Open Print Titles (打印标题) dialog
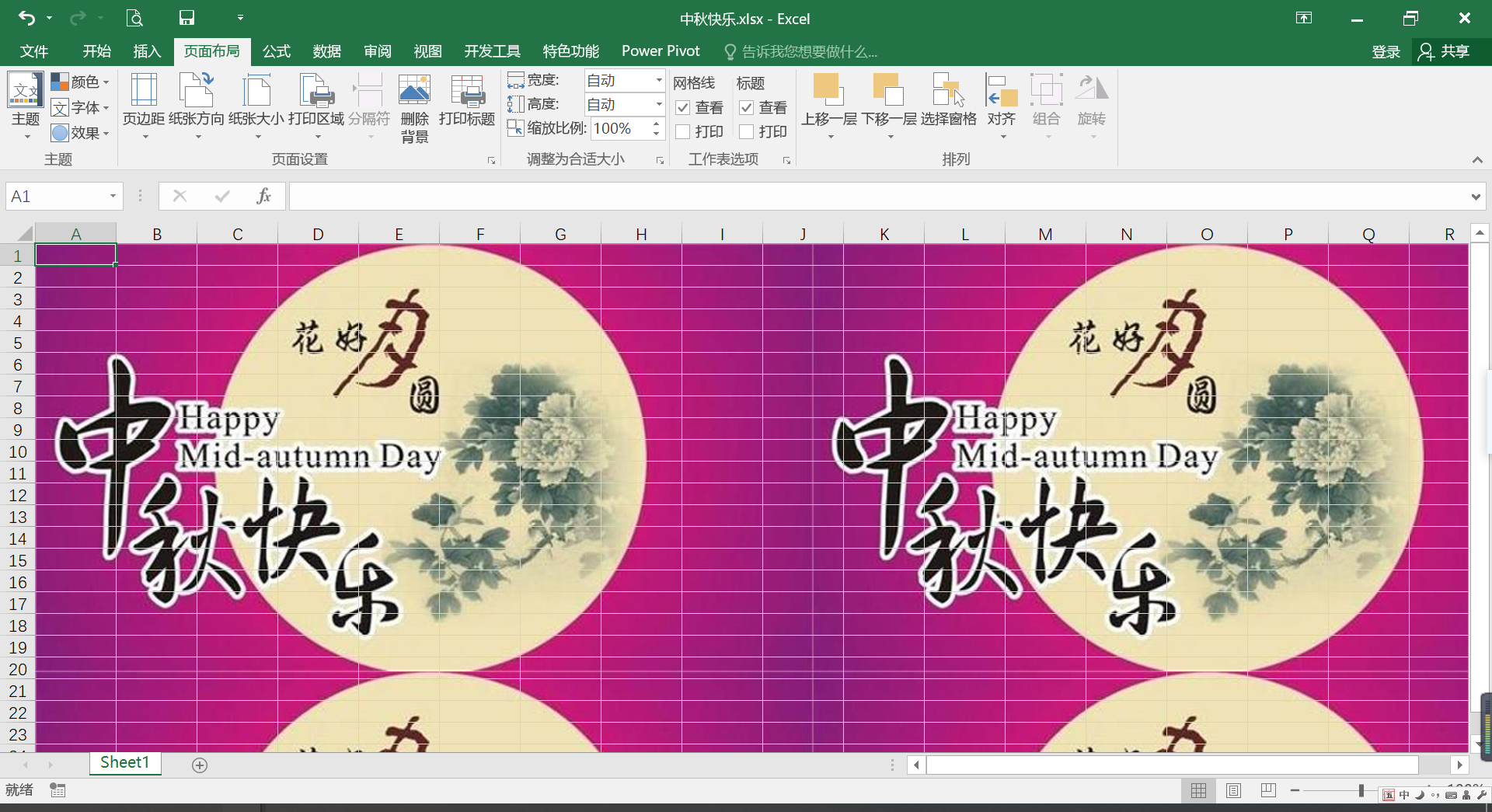Screen dimensions: 1492x812 [467, 101]
